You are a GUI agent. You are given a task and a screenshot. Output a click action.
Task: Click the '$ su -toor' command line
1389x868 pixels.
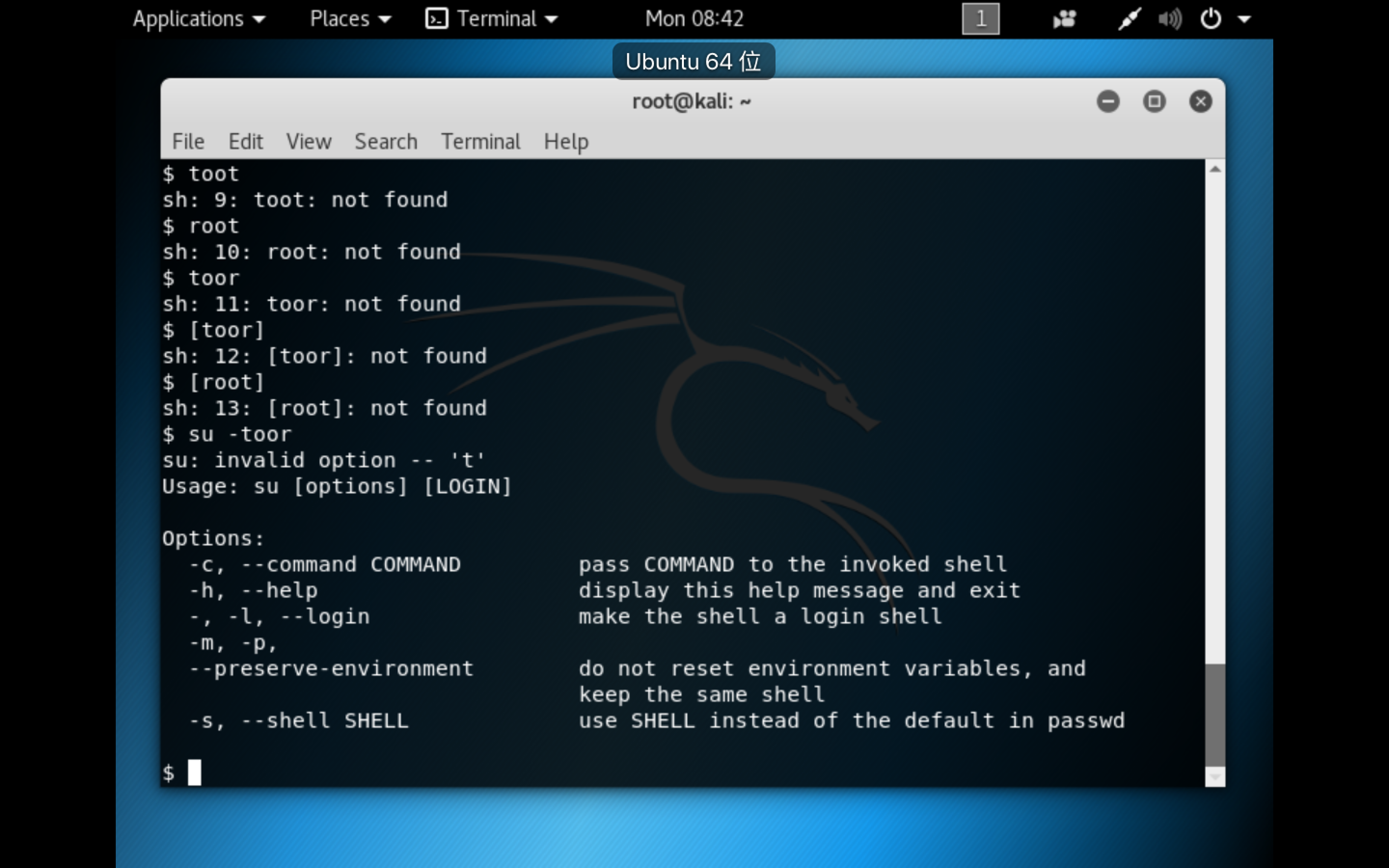coord(227,434)
